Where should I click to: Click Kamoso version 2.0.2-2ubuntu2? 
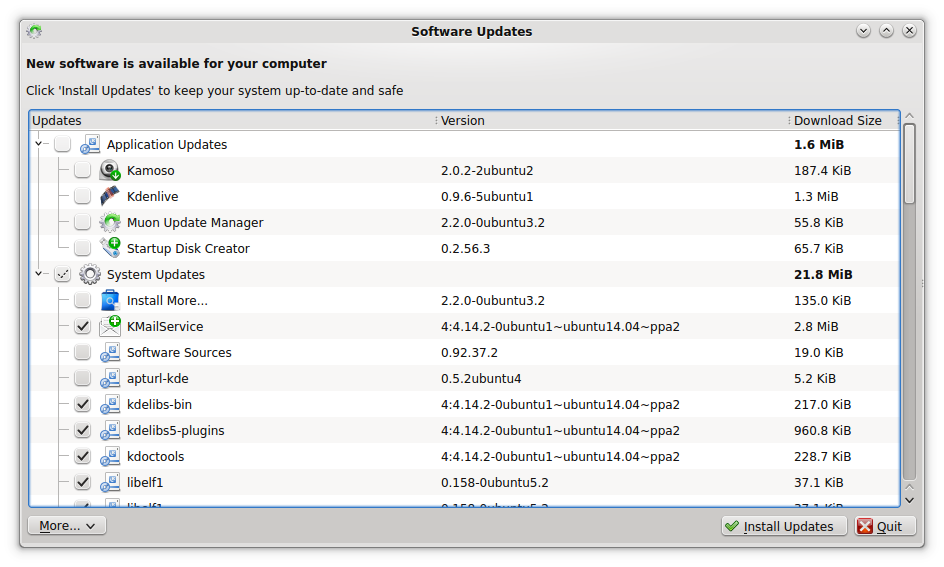[487, 171]
